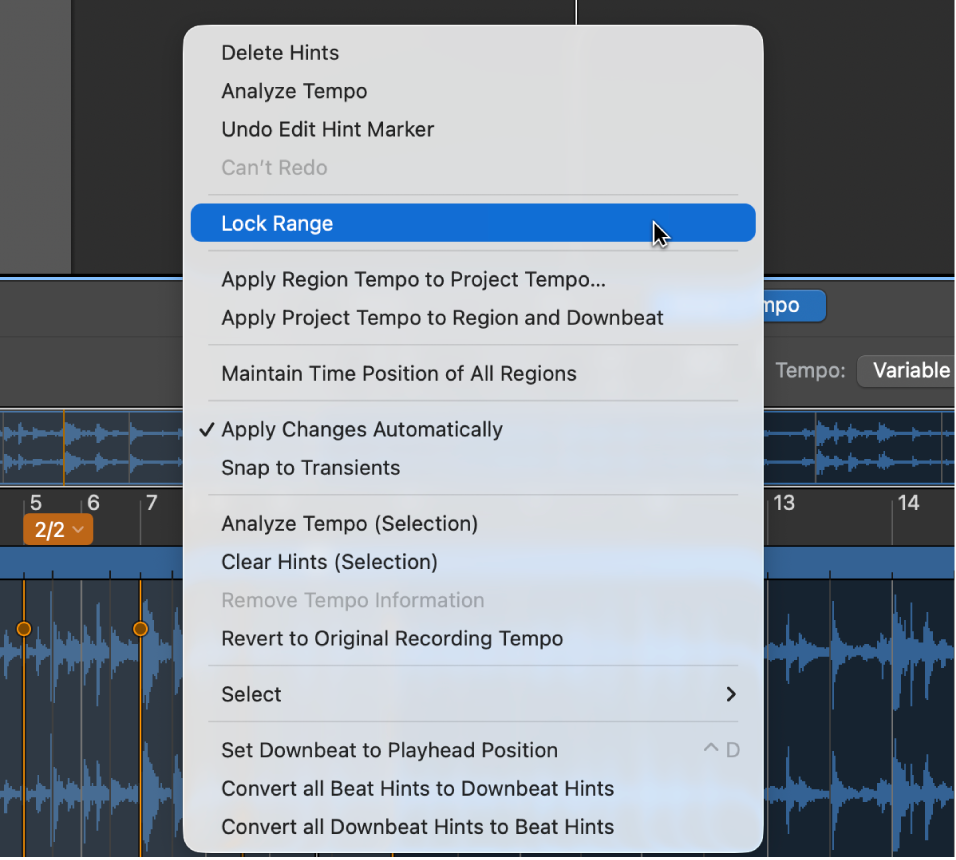Choose Apply Project Tempo to Region and Downbeat
The width and height of the screenshot is (956, 860).
(473, 318)
